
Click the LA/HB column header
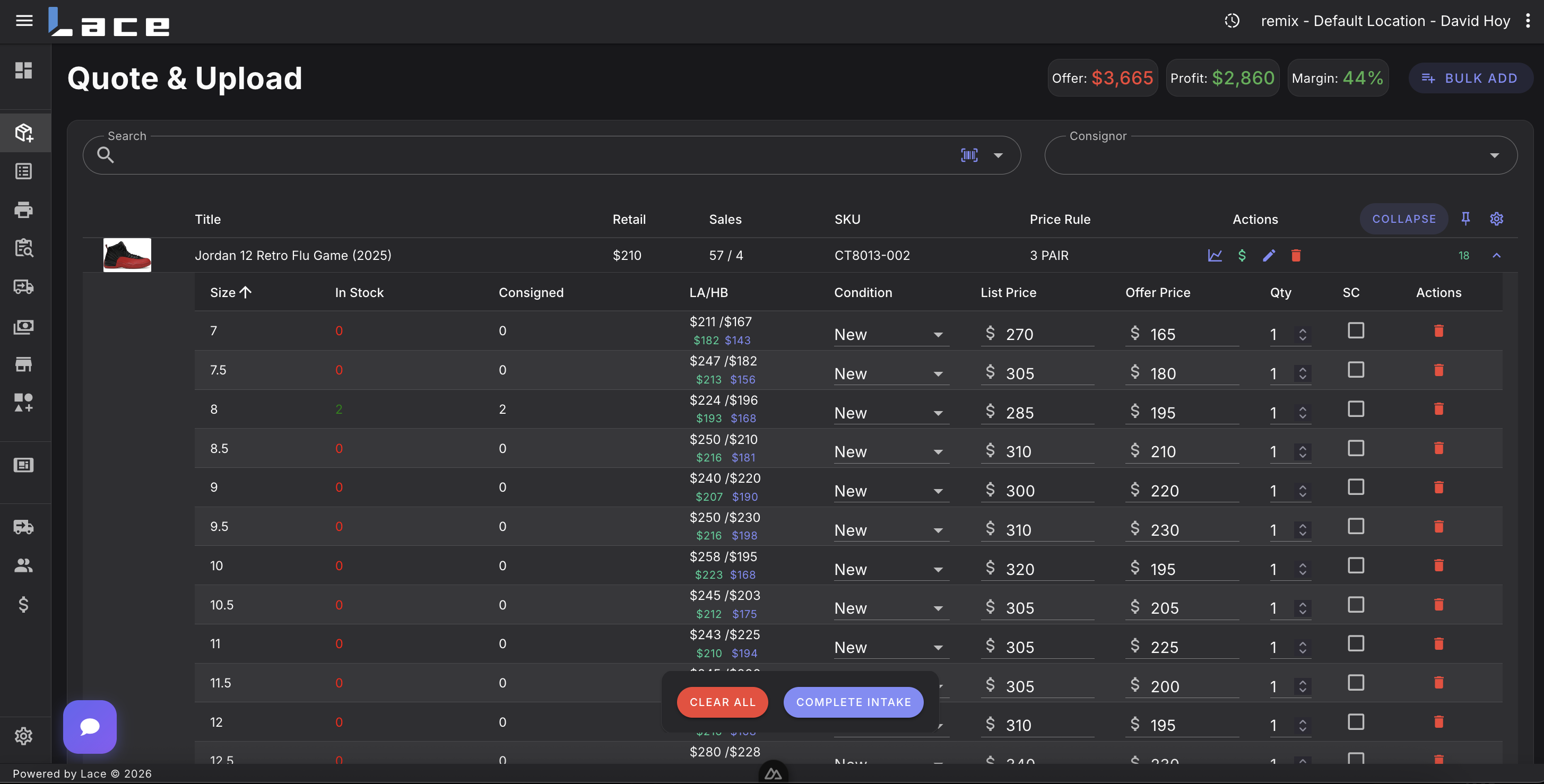tap(708, 292)
